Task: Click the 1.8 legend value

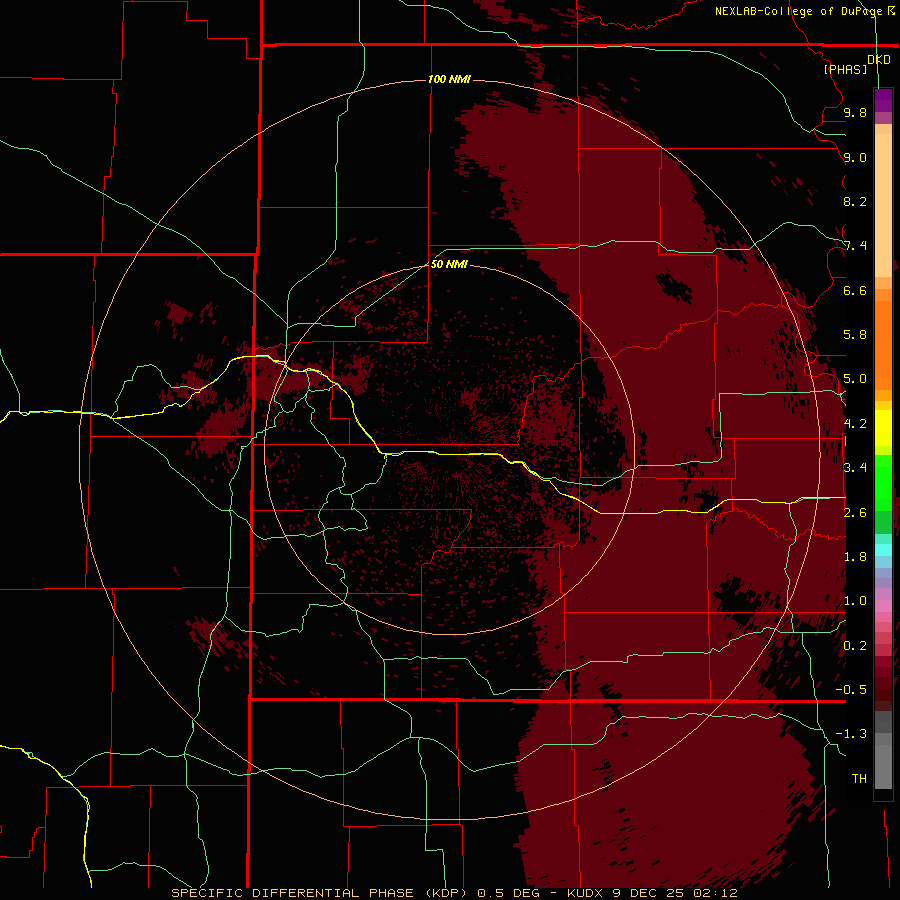Action: point(855,556)
